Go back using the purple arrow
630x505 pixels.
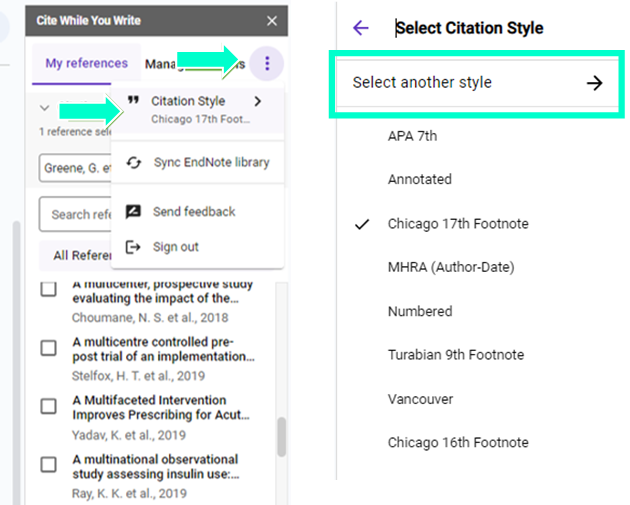click(x=361, y=28)
